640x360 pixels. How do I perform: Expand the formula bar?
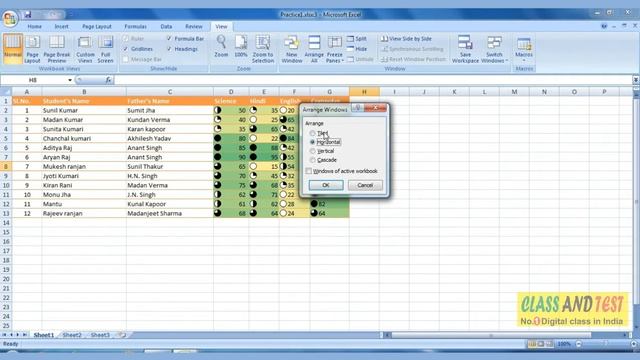[x=636, y=80]
